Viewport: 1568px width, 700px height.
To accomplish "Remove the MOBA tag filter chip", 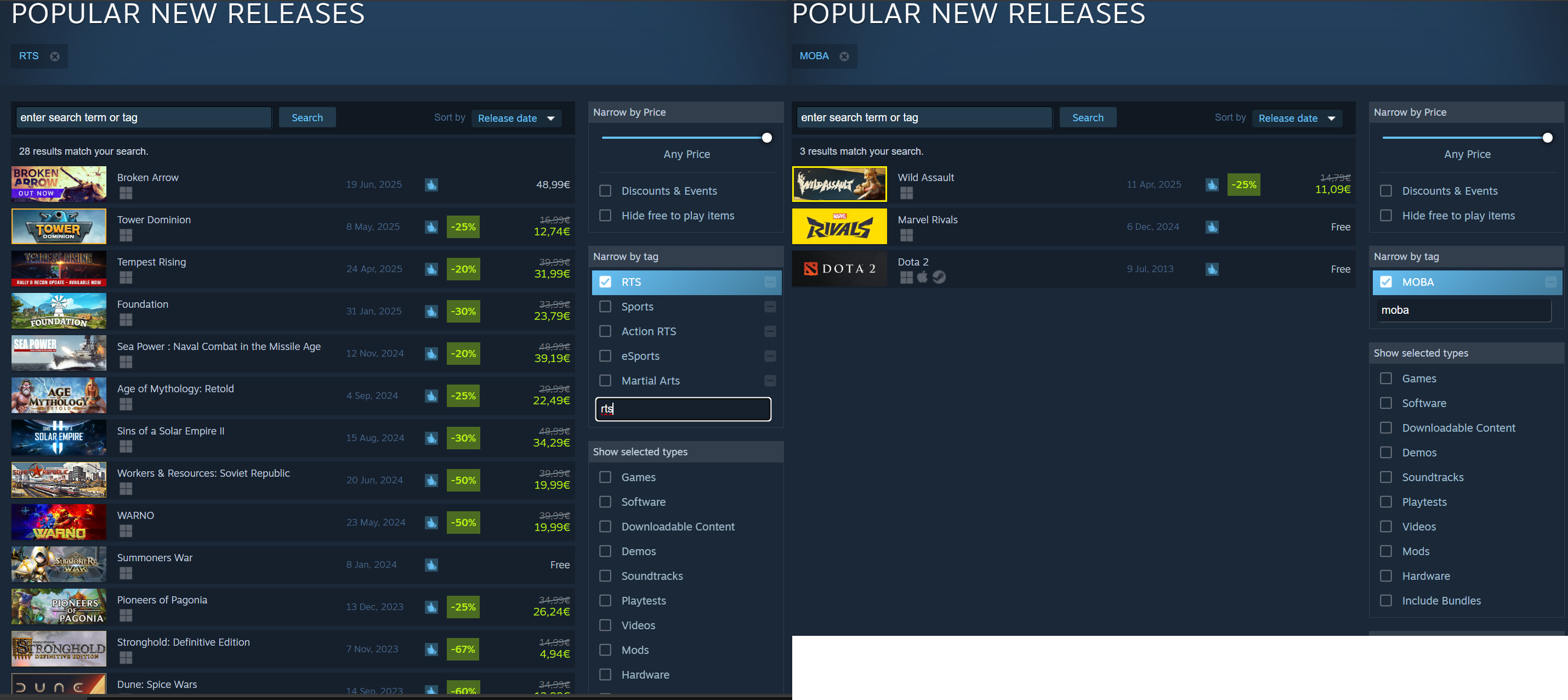I will pyautogui.click(x=844, y=56).
